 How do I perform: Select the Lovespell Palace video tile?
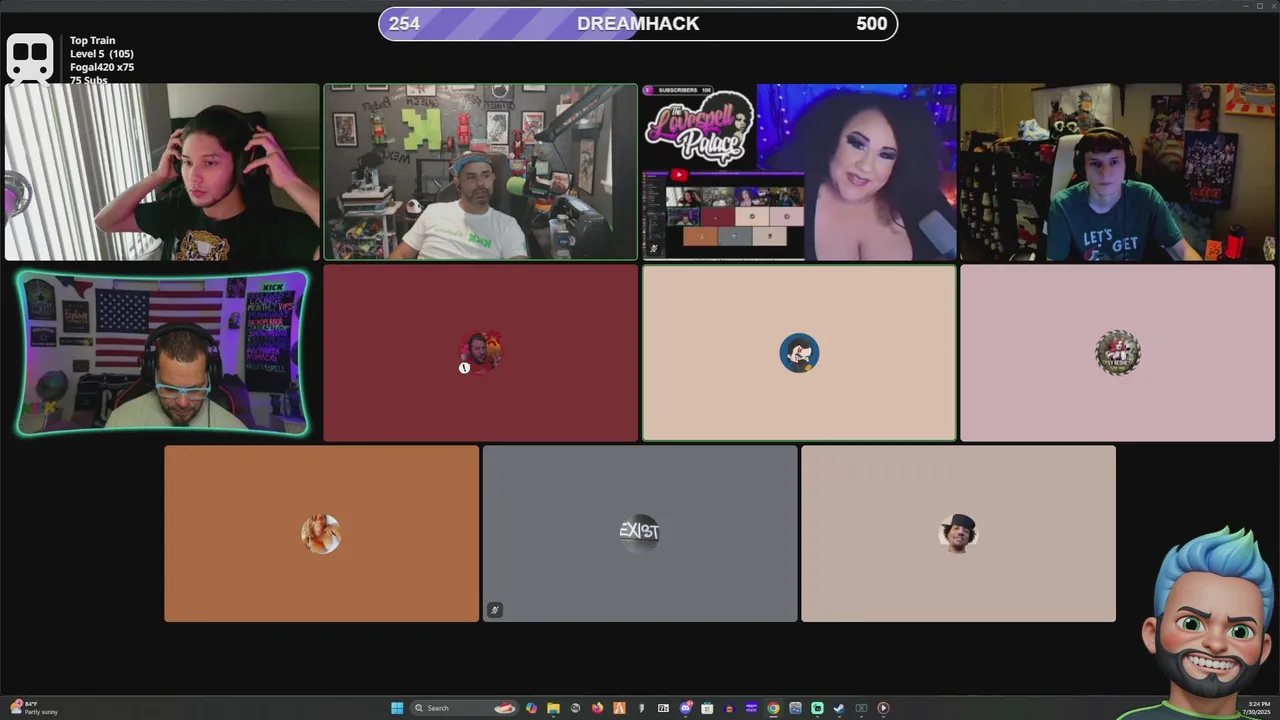pyautogui.click(x=799, y=172)
